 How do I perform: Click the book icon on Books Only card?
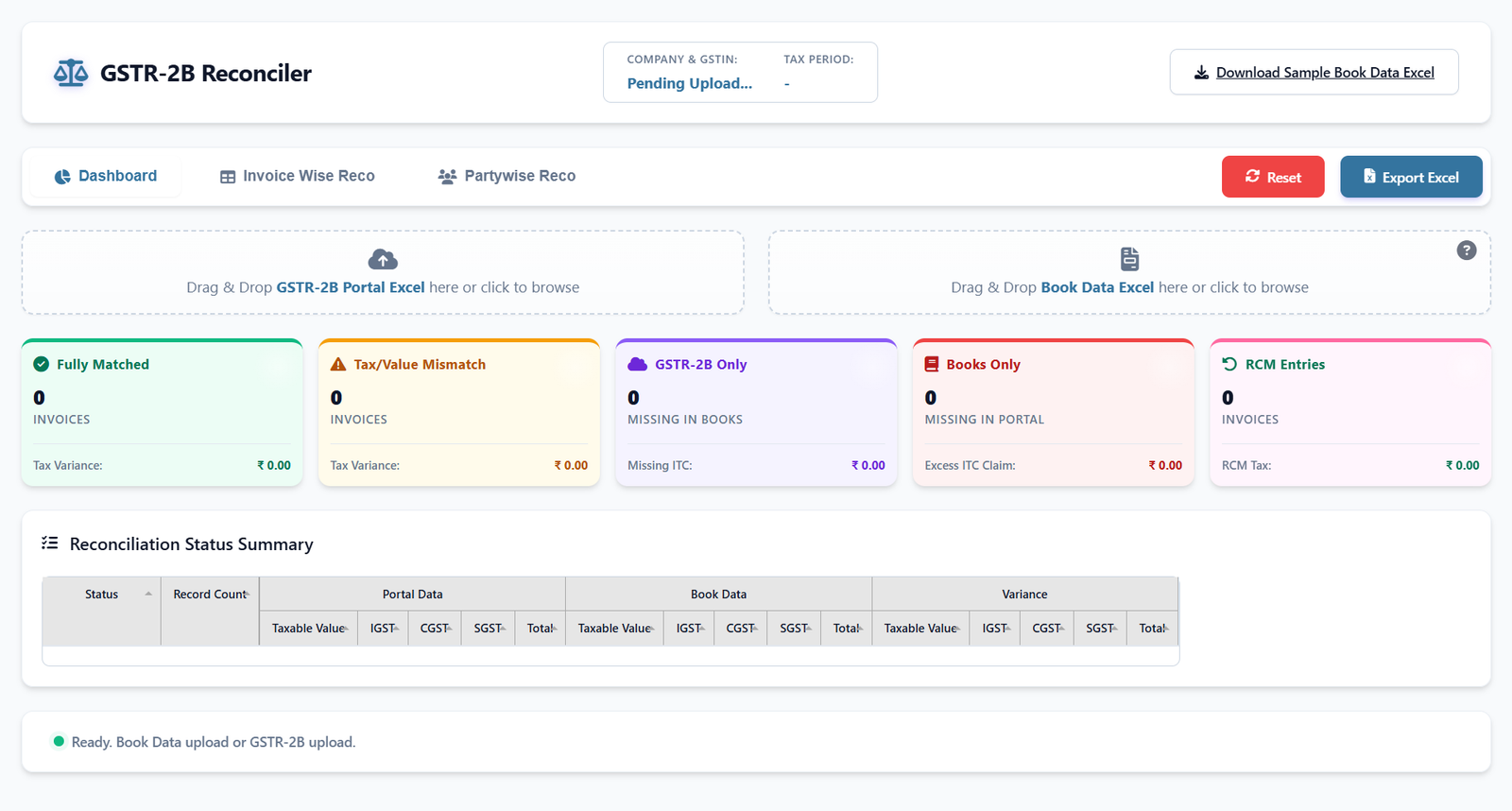tap(932, 364)
